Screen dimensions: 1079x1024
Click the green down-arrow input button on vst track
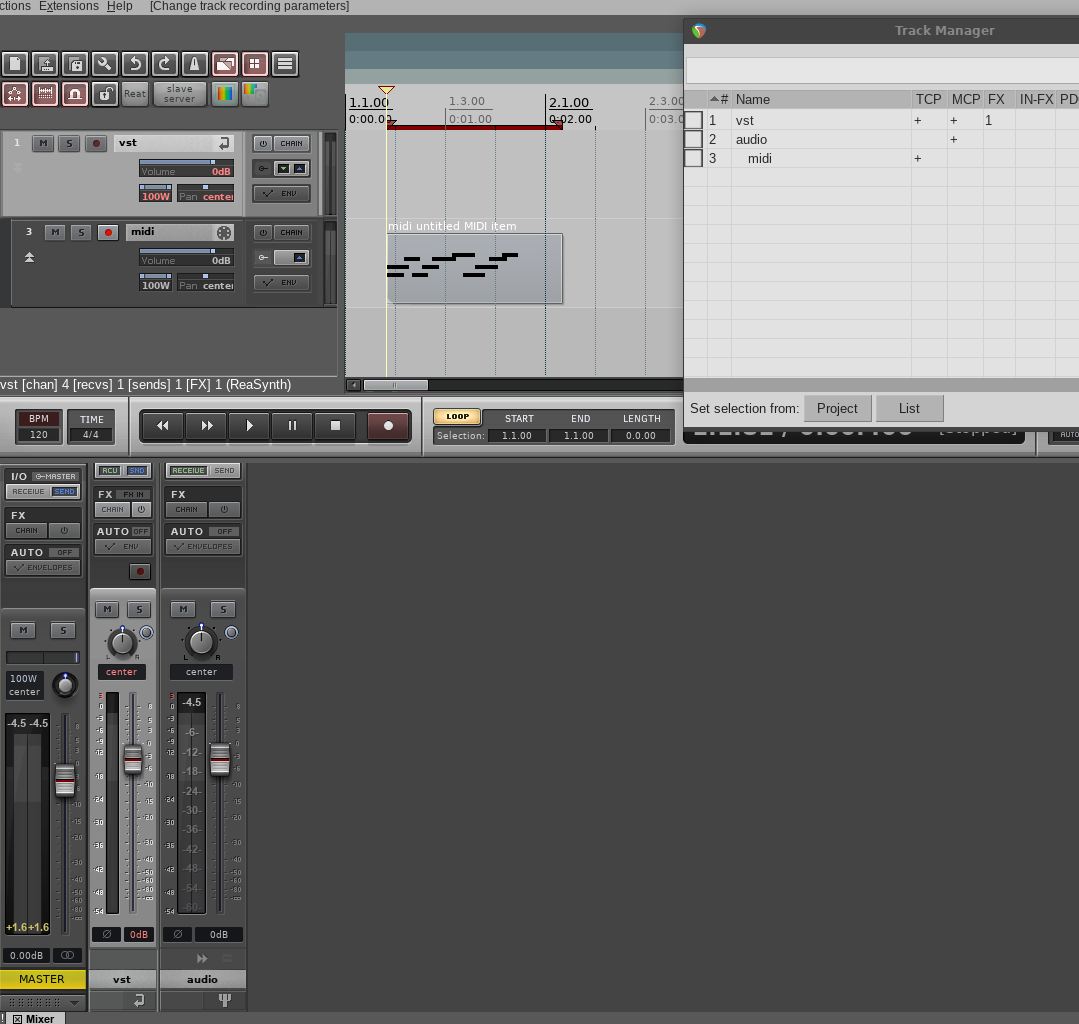click(283, 169)
